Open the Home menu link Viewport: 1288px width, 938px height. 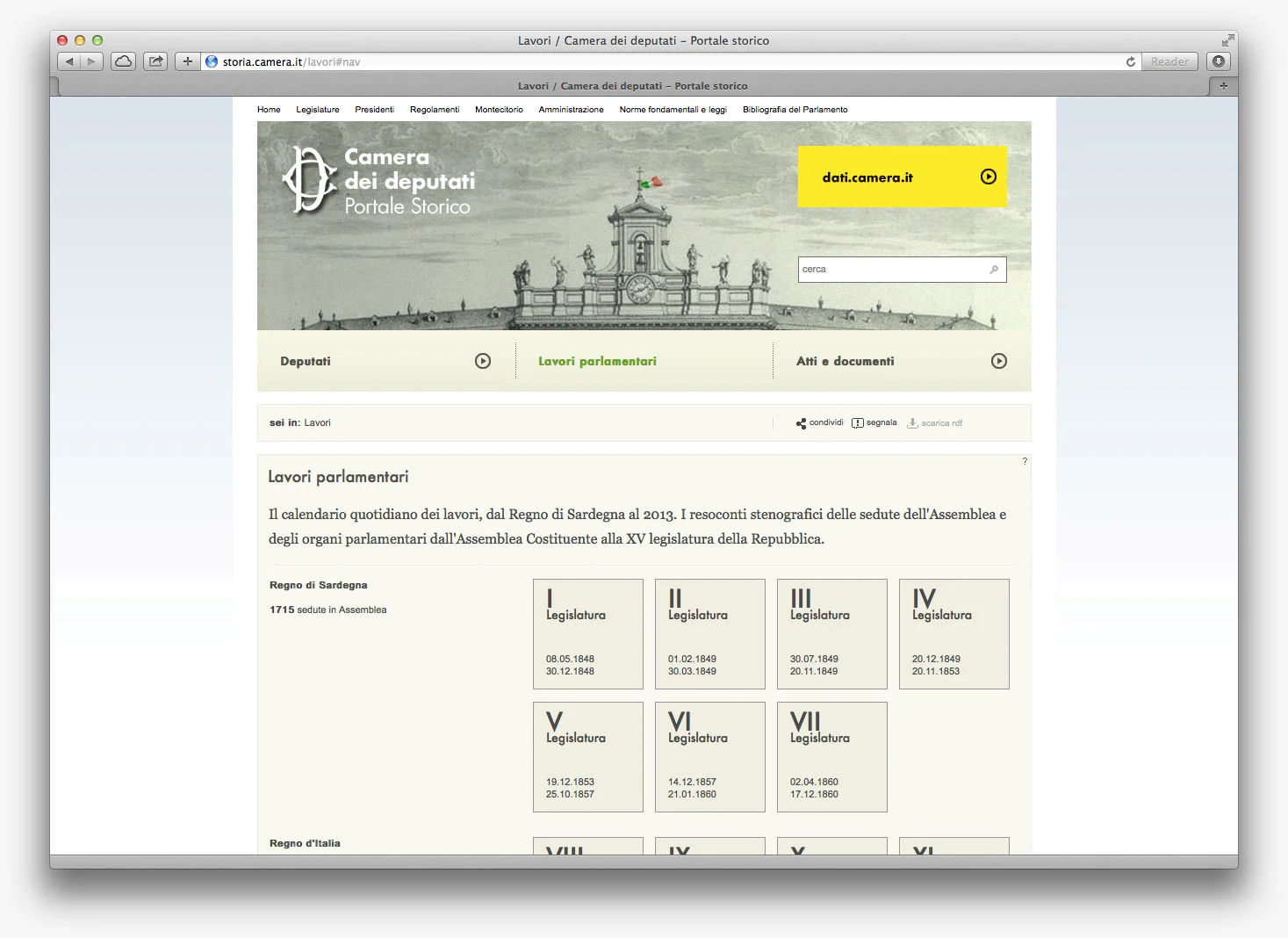269,110
